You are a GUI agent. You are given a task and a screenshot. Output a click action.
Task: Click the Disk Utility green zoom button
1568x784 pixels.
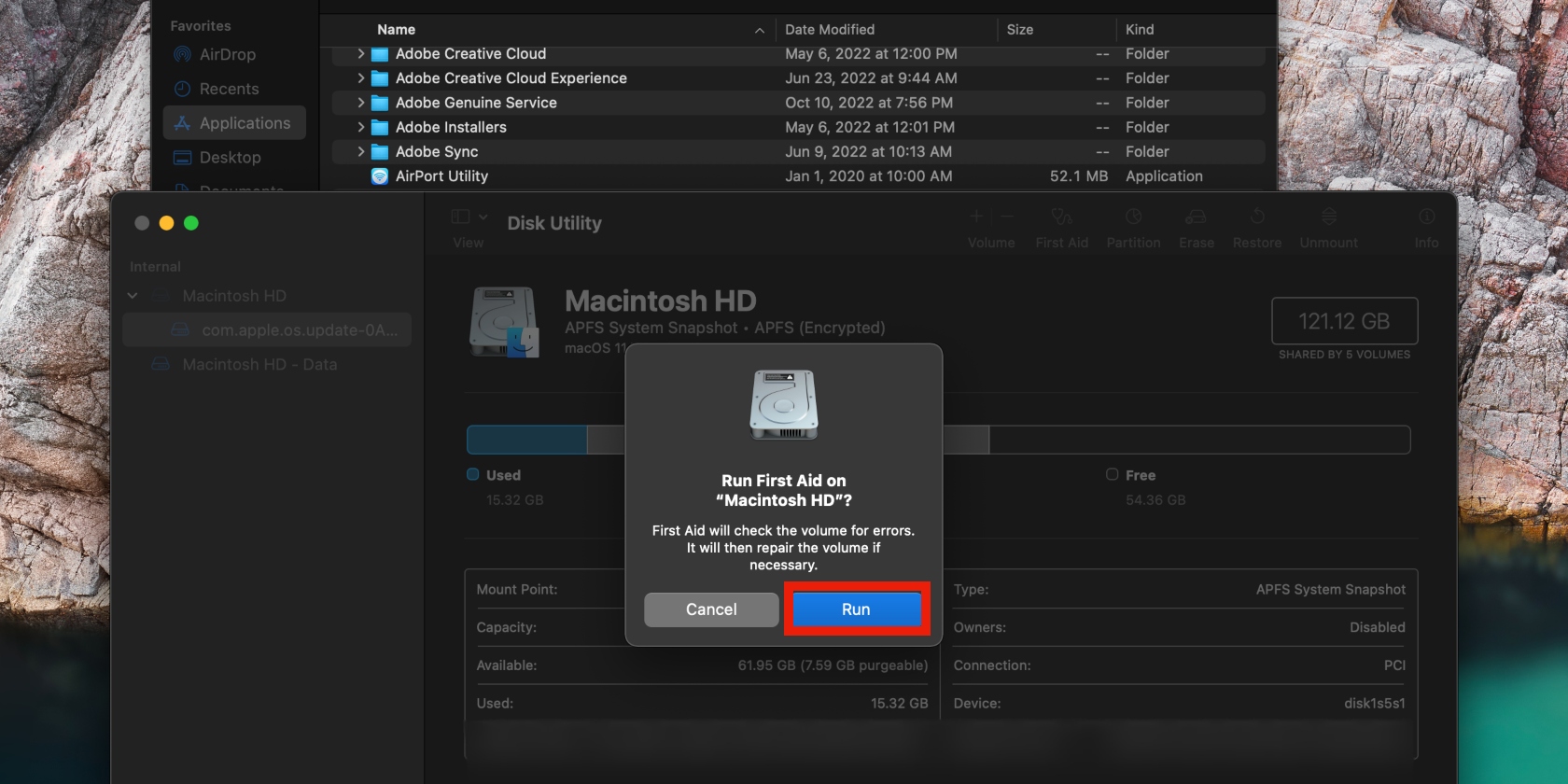click(x=191, y=223)
